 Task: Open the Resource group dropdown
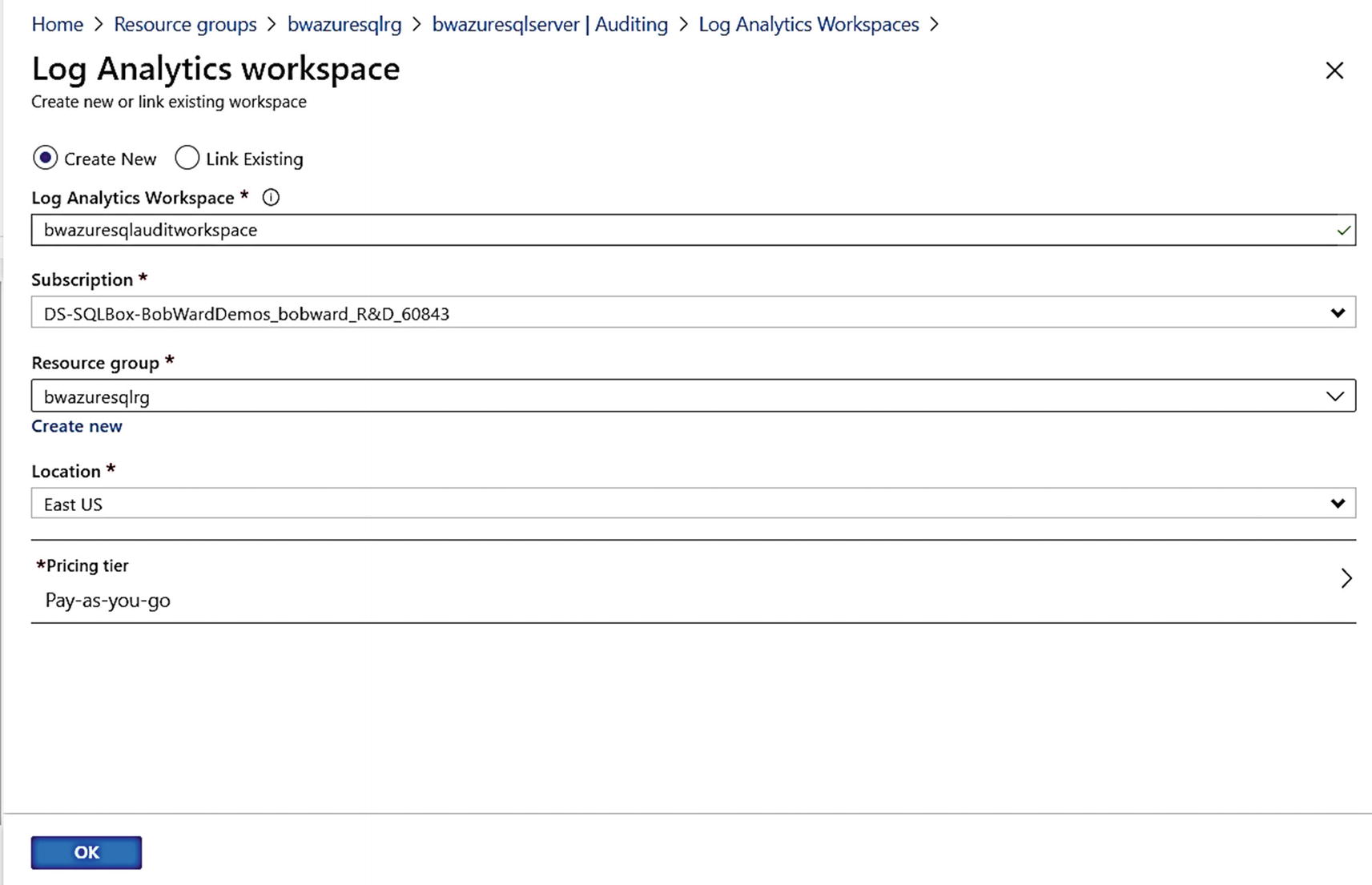click(x=694, y=396)
